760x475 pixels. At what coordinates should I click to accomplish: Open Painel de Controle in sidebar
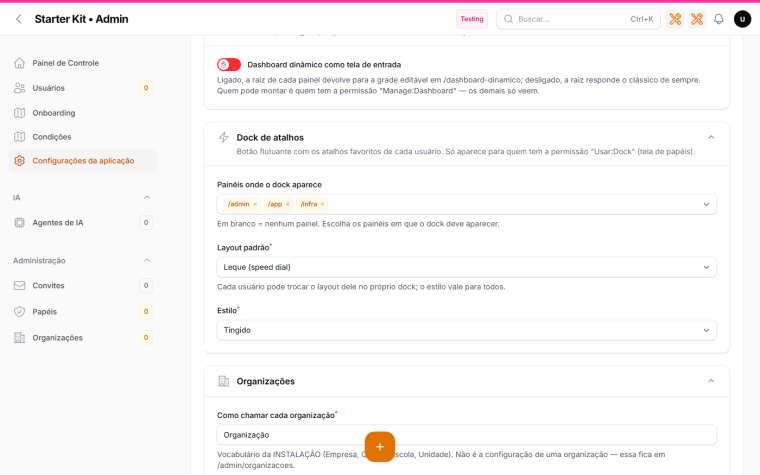coord(82,63)
